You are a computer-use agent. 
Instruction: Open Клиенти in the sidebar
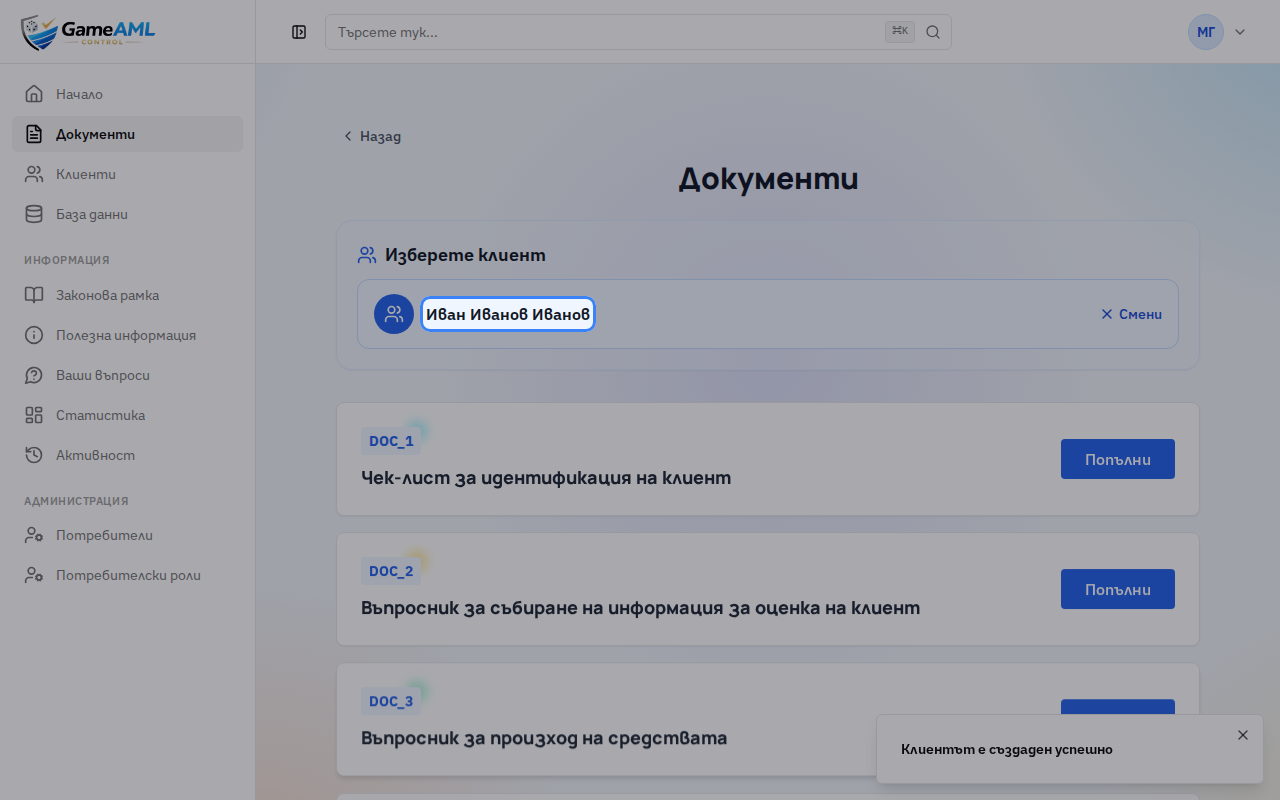click(127, 174)
